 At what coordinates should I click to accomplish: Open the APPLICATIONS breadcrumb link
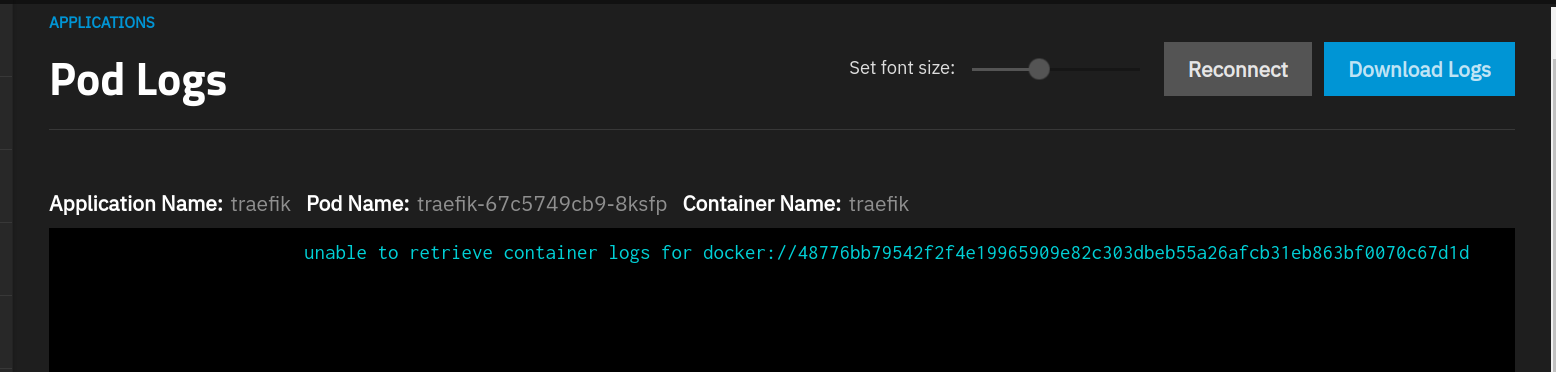102,22
